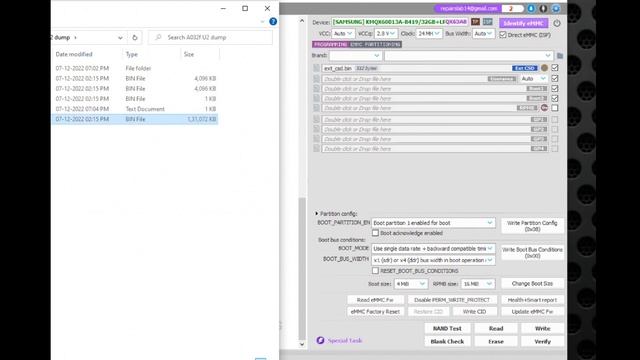This screenshot has width=640, height=360.
Task: Click the file icon left of GP4 row
Action: click(x=316, y=149)
